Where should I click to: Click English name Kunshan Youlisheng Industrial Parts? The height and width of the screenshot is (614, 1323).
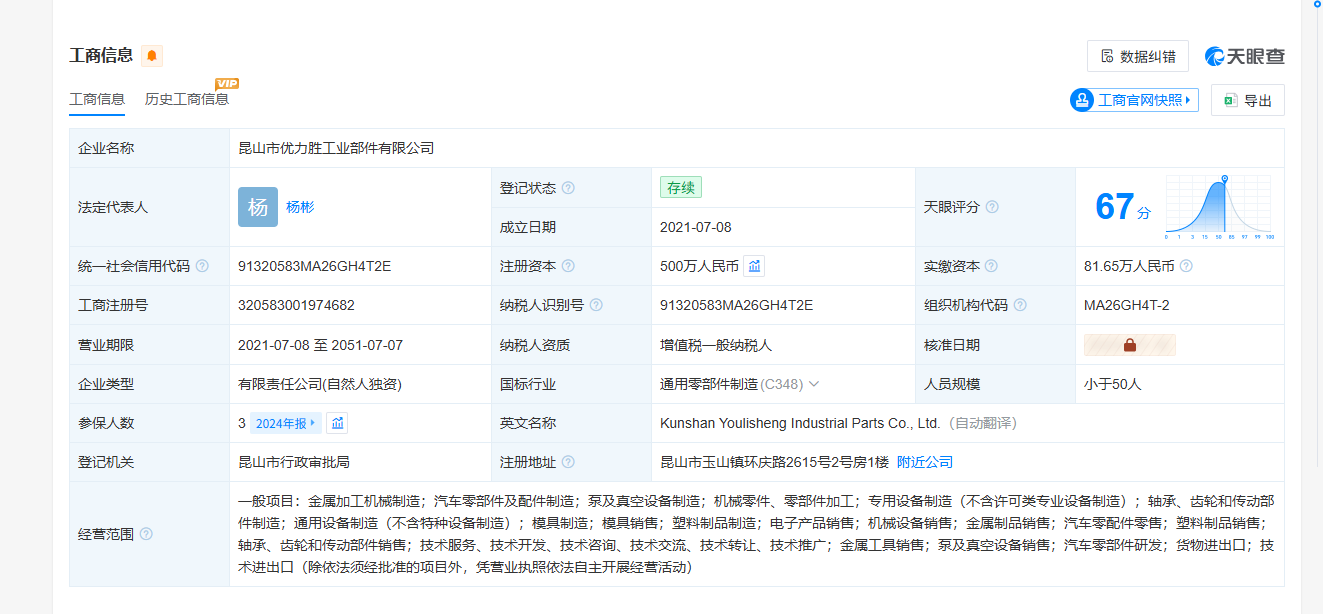[800, 423]
